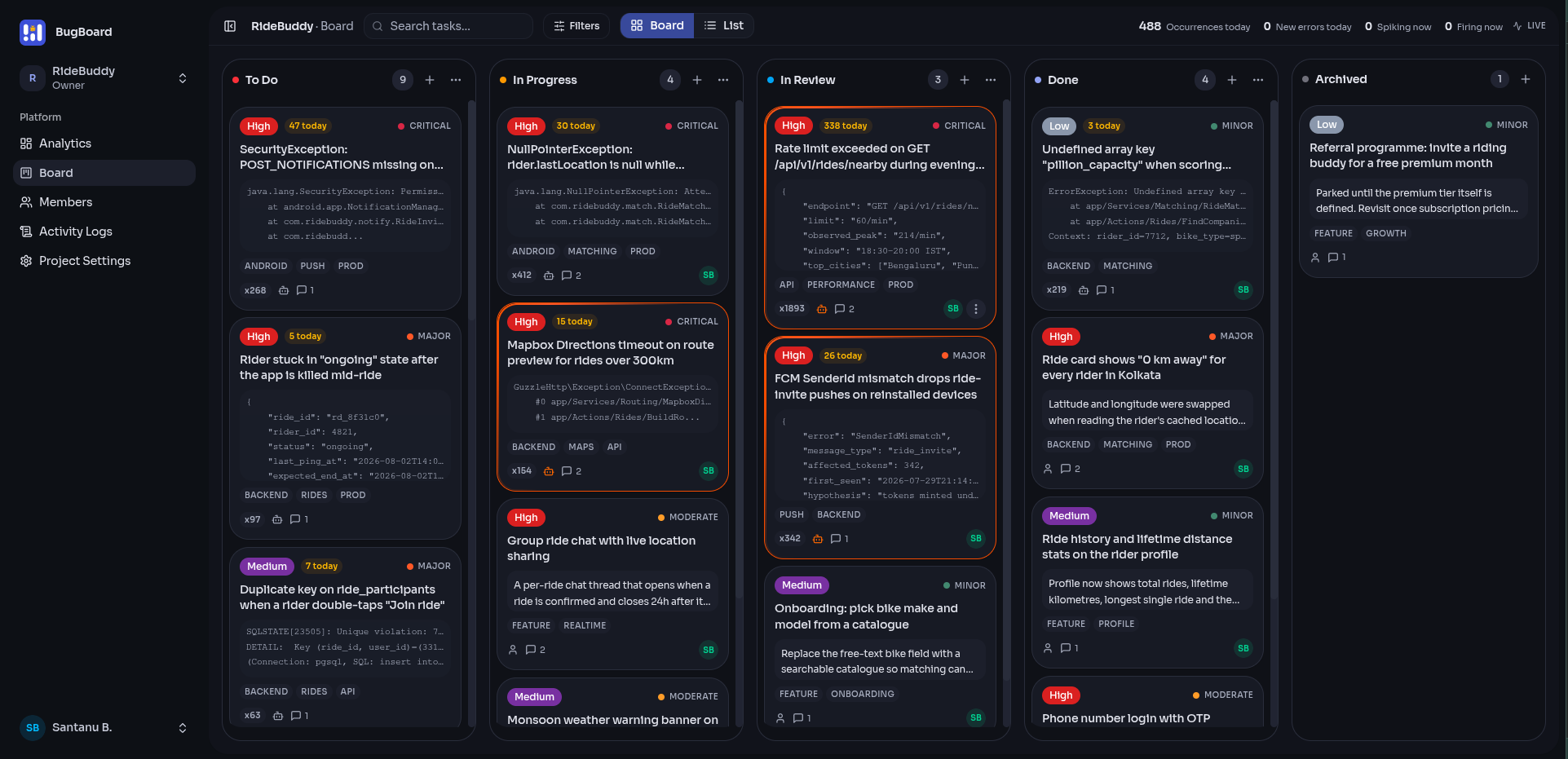
Task: Click the bot icon on Rider stuck card
Action: pyautogui.click(x=277, y=519)
